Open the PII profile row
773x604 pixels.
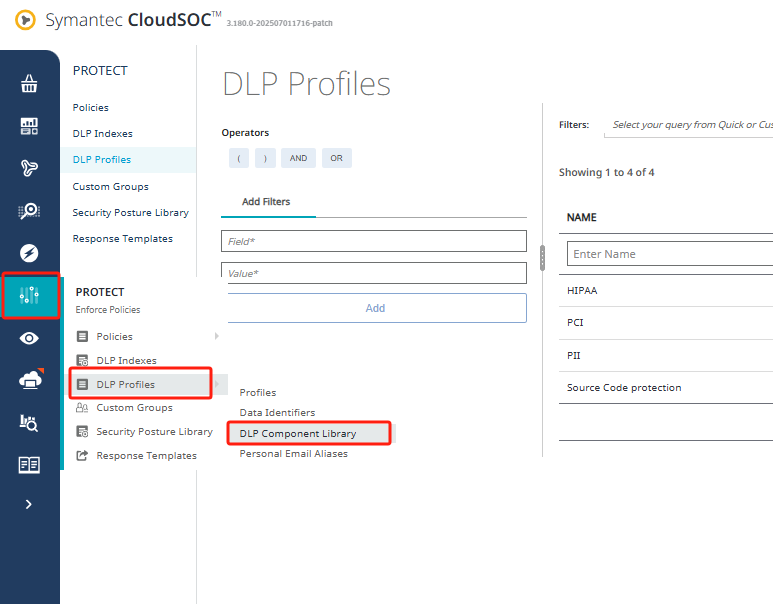click(x=666, y=355)
